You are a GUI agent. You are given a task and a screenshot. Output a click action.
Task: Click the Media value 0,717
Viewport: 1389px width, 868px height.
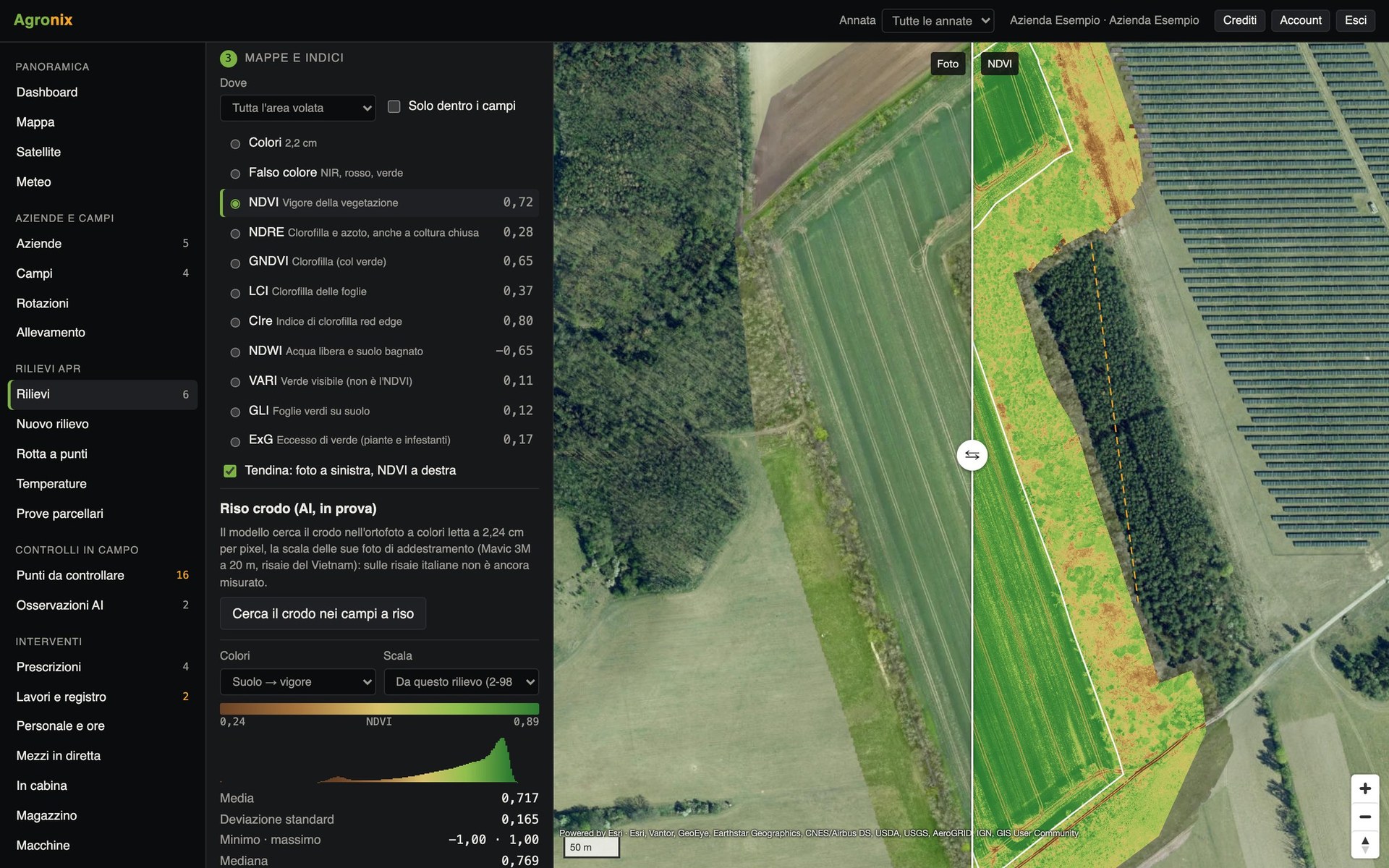pos(519,798)
